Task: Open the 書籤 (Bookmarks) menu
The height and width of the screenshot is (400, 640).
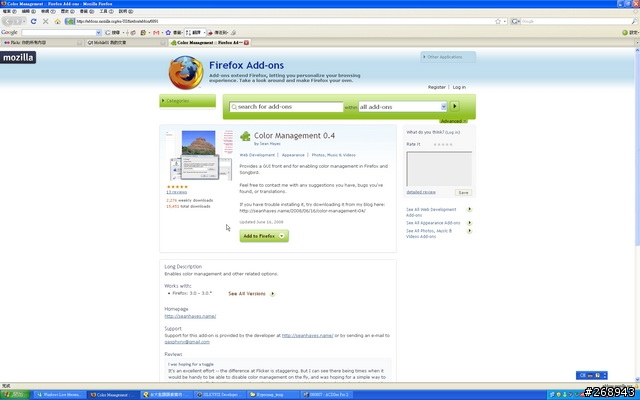Action: [87, 11]
